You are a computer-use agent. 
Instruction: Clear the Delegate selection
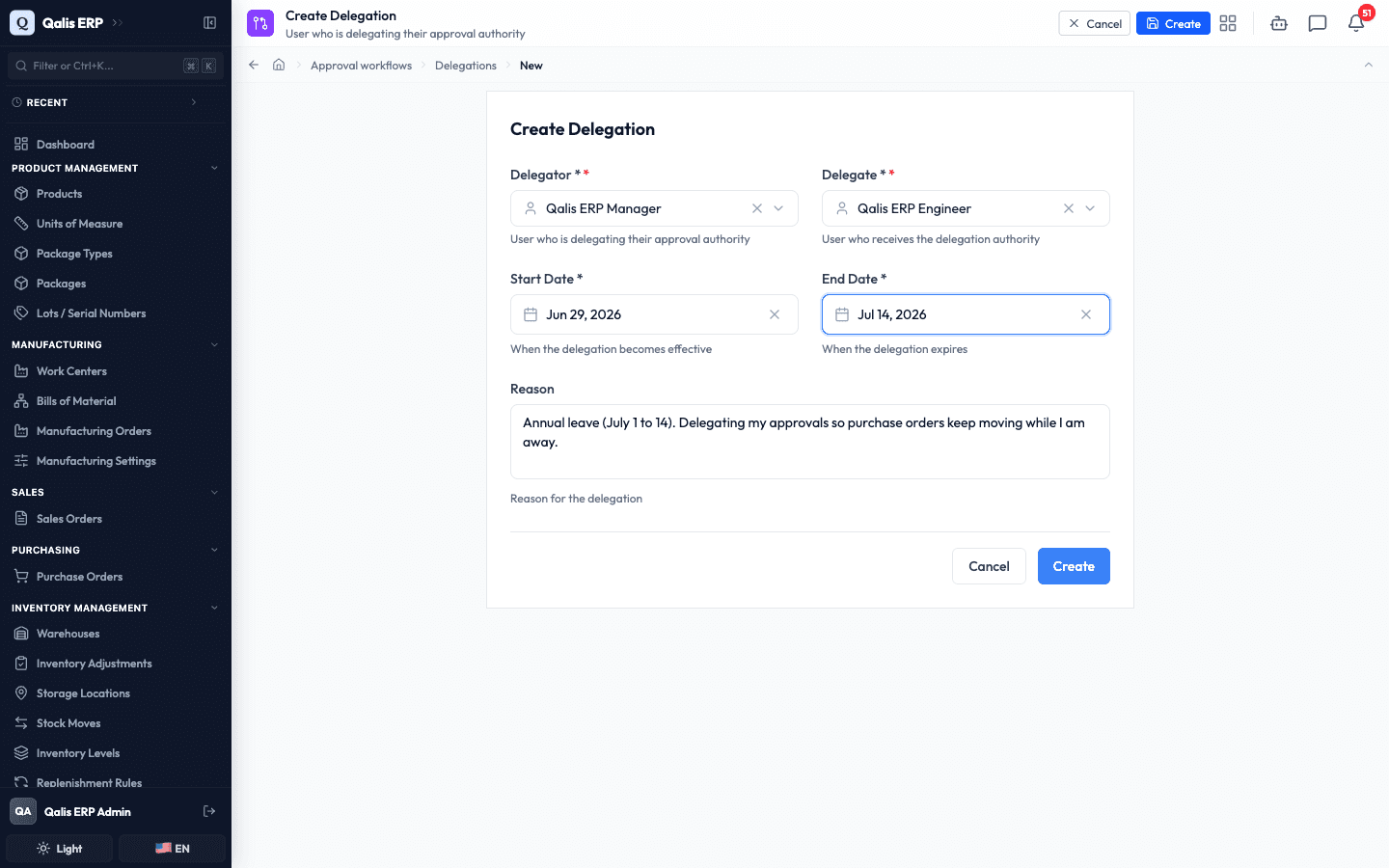pos(1069,208)
